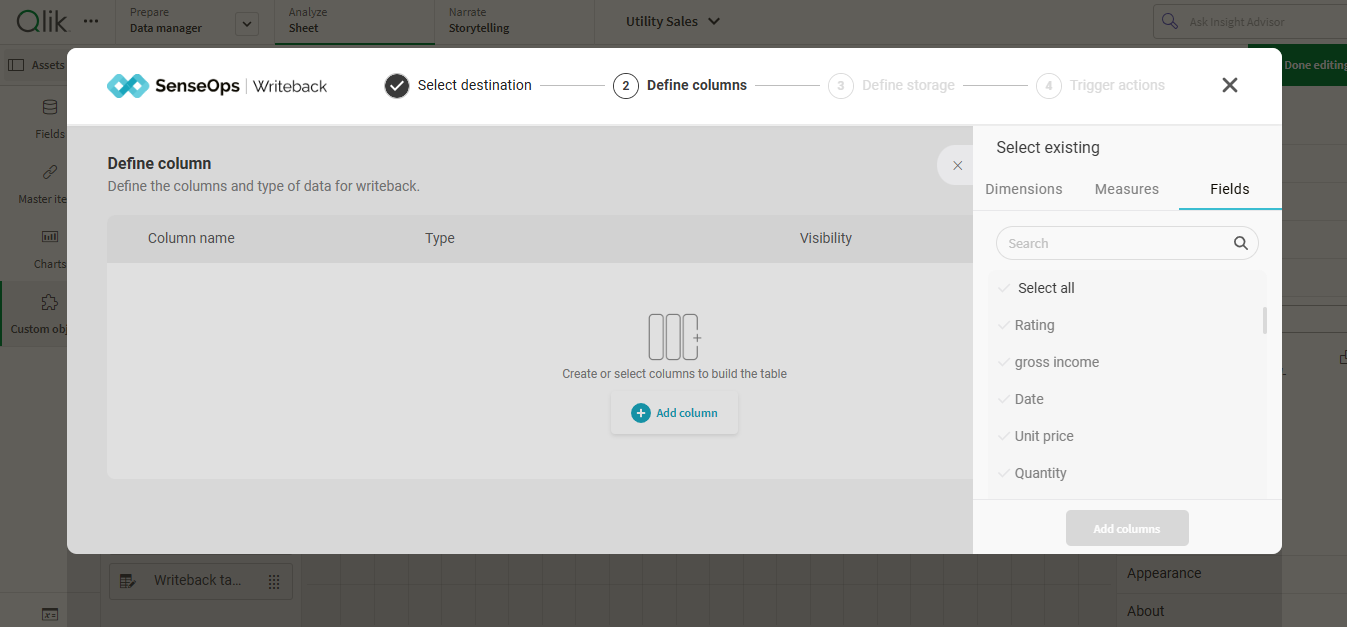Screen dimensions: 1347x627
Task: Open the Master items link icon
Action: pos(49,172)
